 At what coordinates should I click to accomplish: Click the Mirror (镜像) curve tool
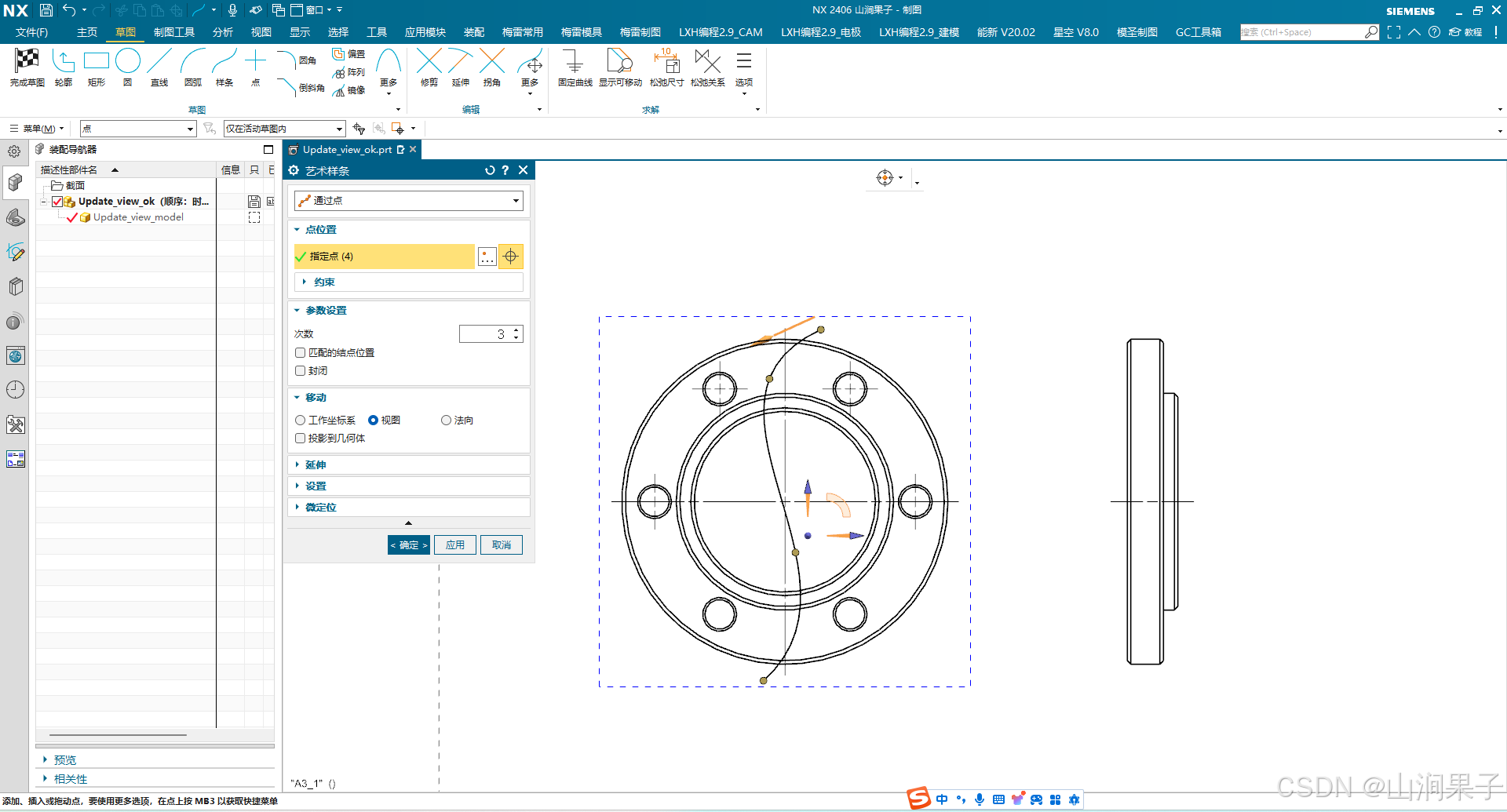pyautogui.click(x=349, y=90)
